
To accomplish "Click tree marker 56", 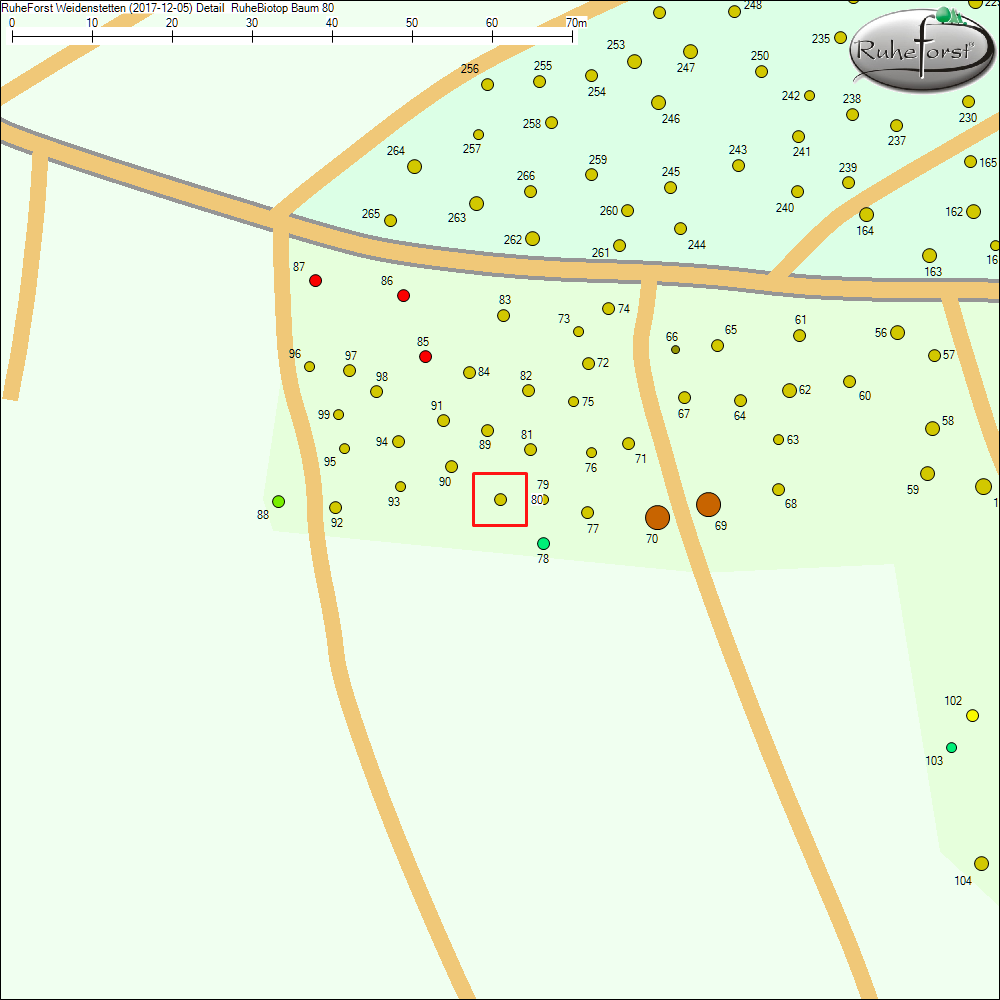I will click(x=897, y=332).
